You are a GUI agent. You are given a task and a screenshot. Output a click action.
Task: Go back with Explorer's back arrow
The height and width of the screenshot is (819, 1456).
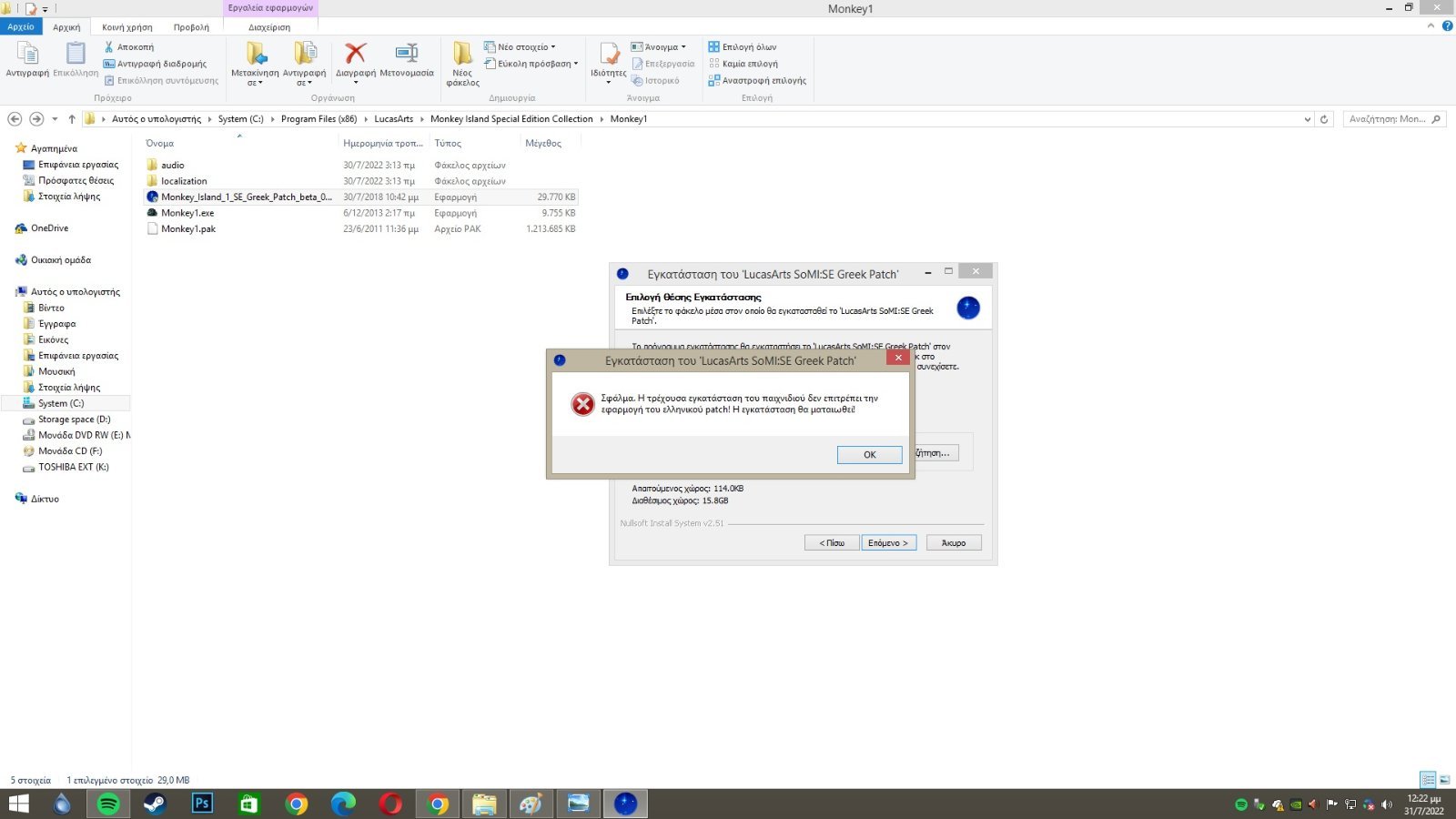tap(15, 119)
